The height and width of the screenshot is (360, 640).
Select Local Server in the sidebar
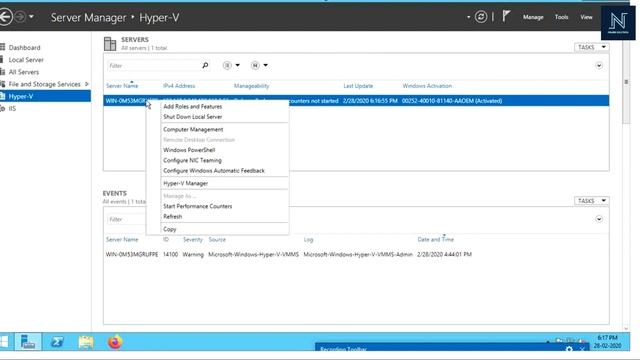26,60
